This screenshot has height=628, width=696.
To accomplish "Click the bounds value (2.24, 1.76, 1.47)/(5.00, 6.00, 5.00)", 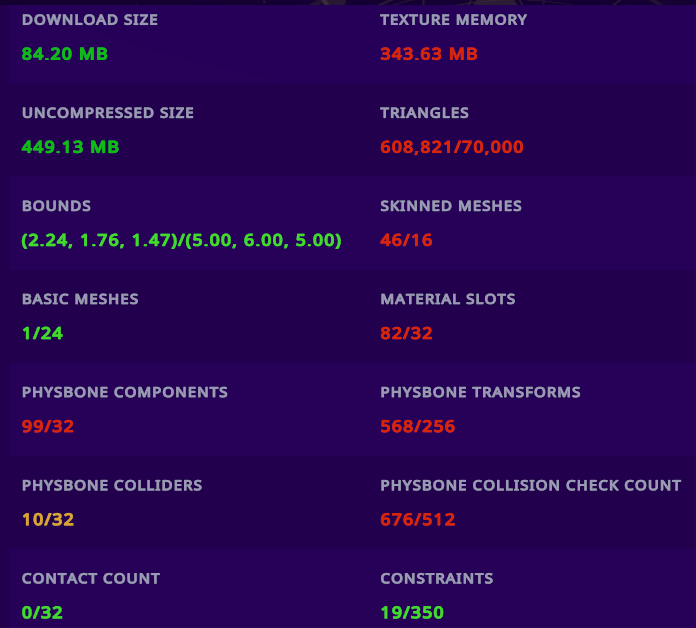I will click(182, 241).
